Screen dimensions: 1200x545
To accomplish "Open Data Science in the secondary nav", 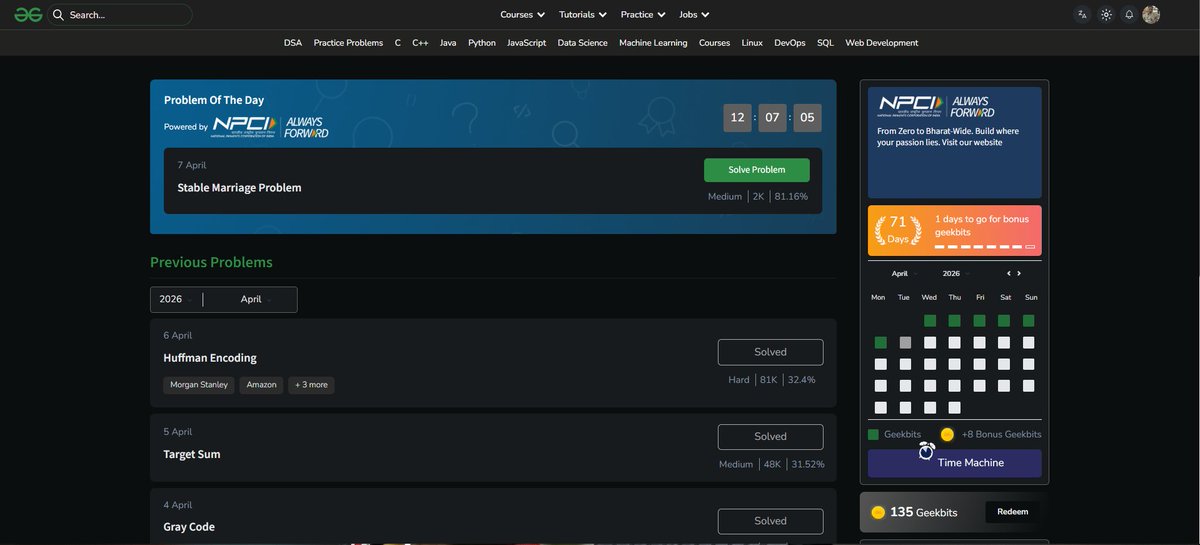I will [x=583, y=43].
